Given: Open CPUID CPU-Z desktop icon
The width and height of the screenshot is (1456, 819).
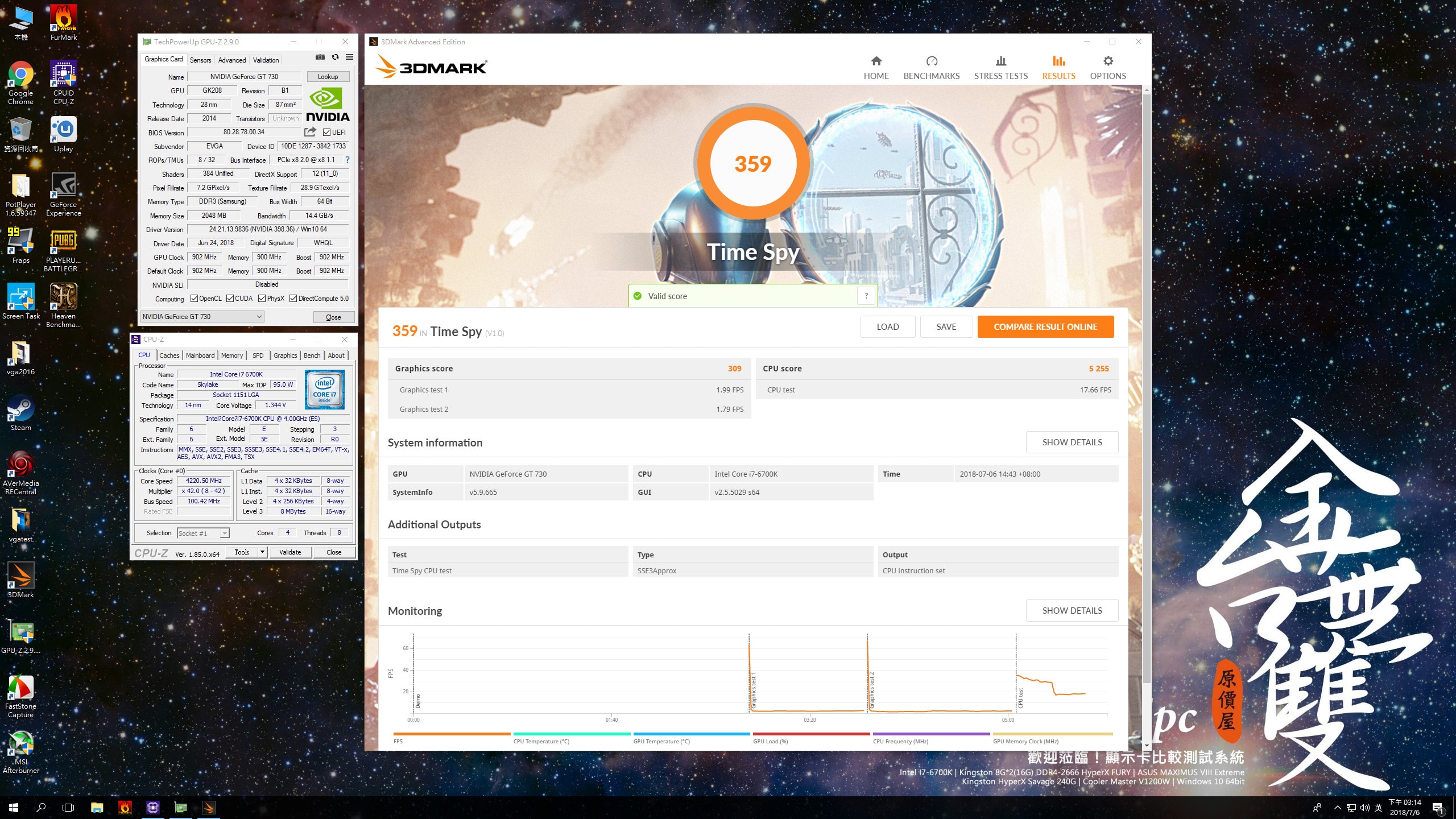Looking at the screenshot, I should tap(64, 83).
